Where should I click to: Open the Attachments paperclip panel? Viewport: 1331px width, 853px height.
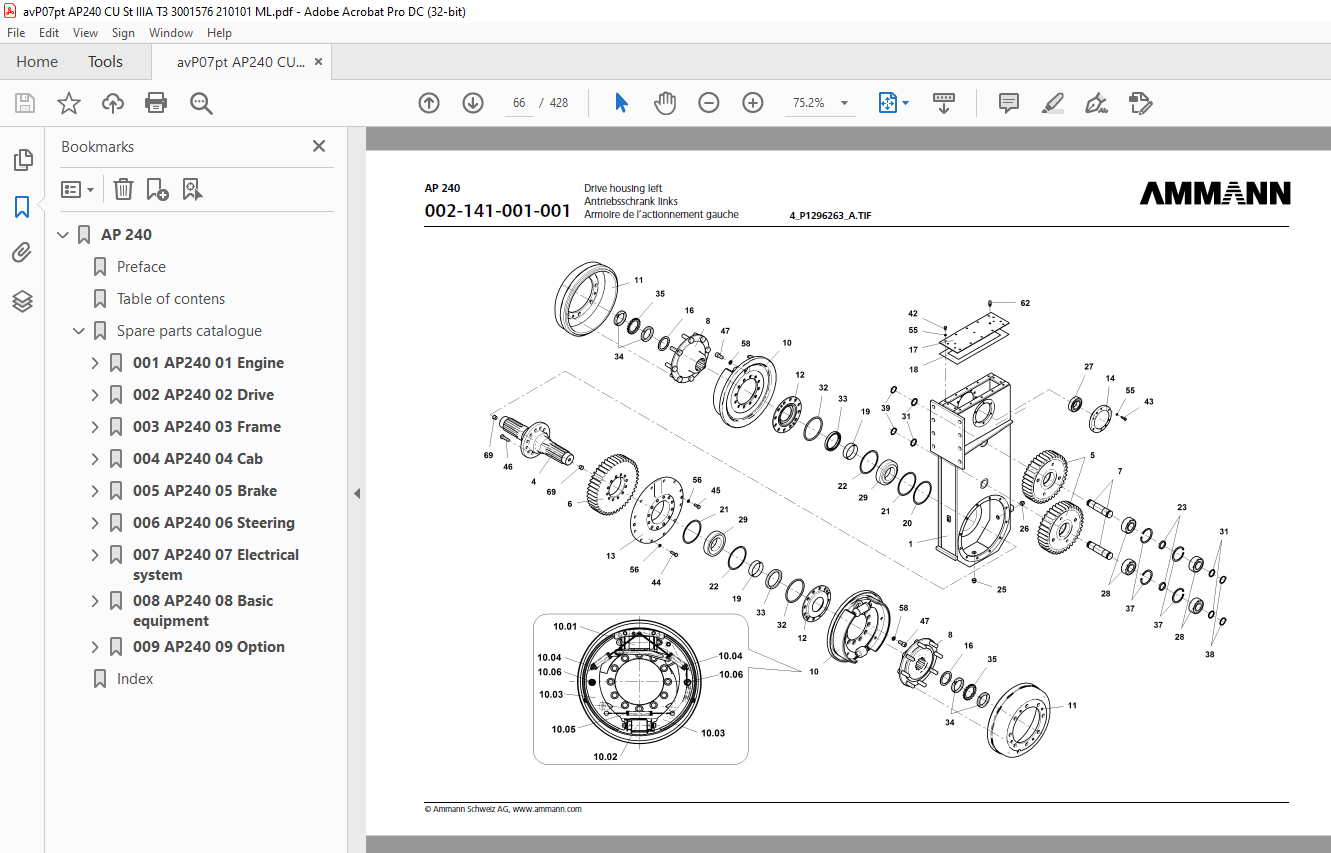(x=22, y=253)
